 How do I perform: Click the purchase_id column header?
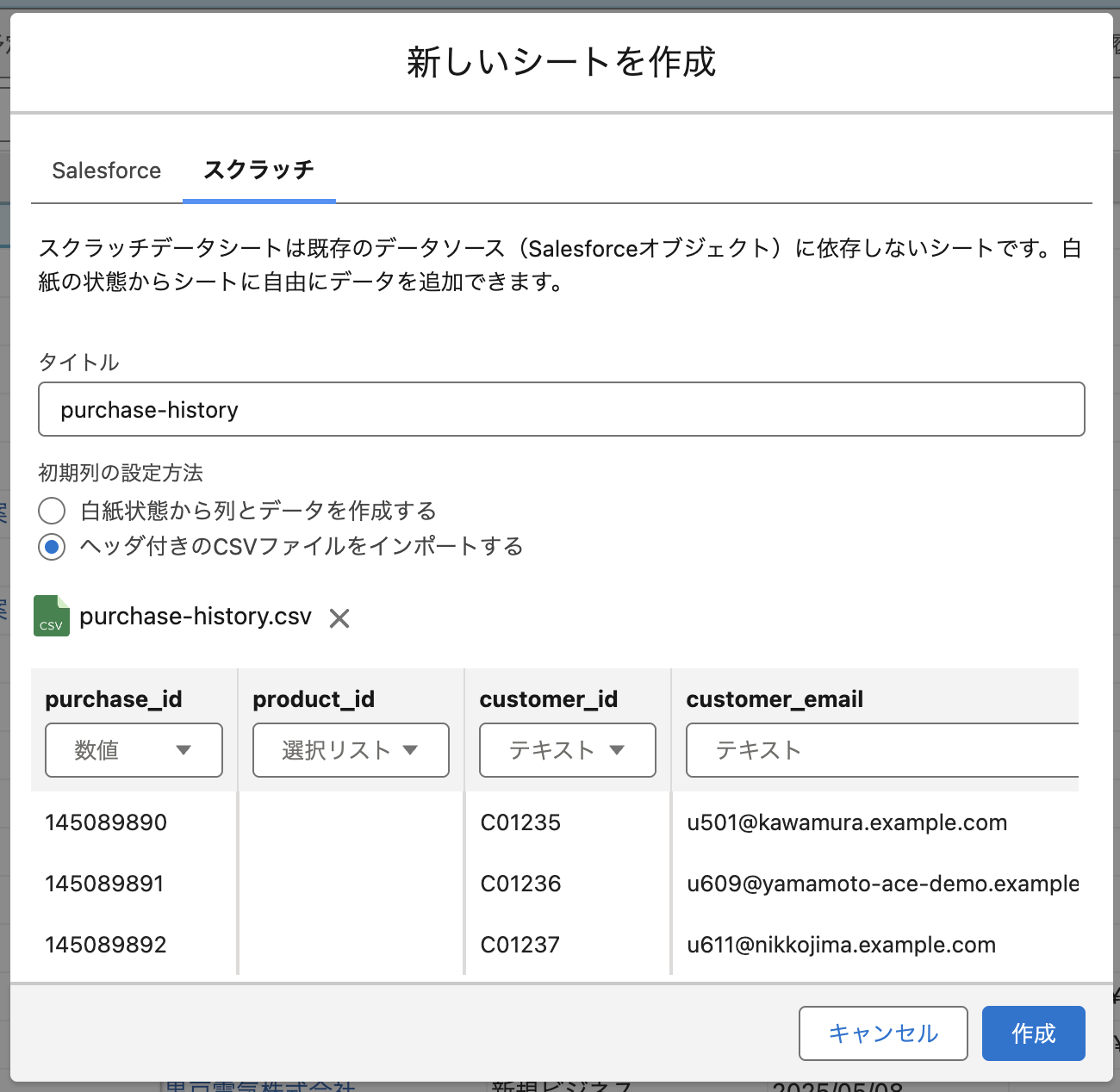114,699
